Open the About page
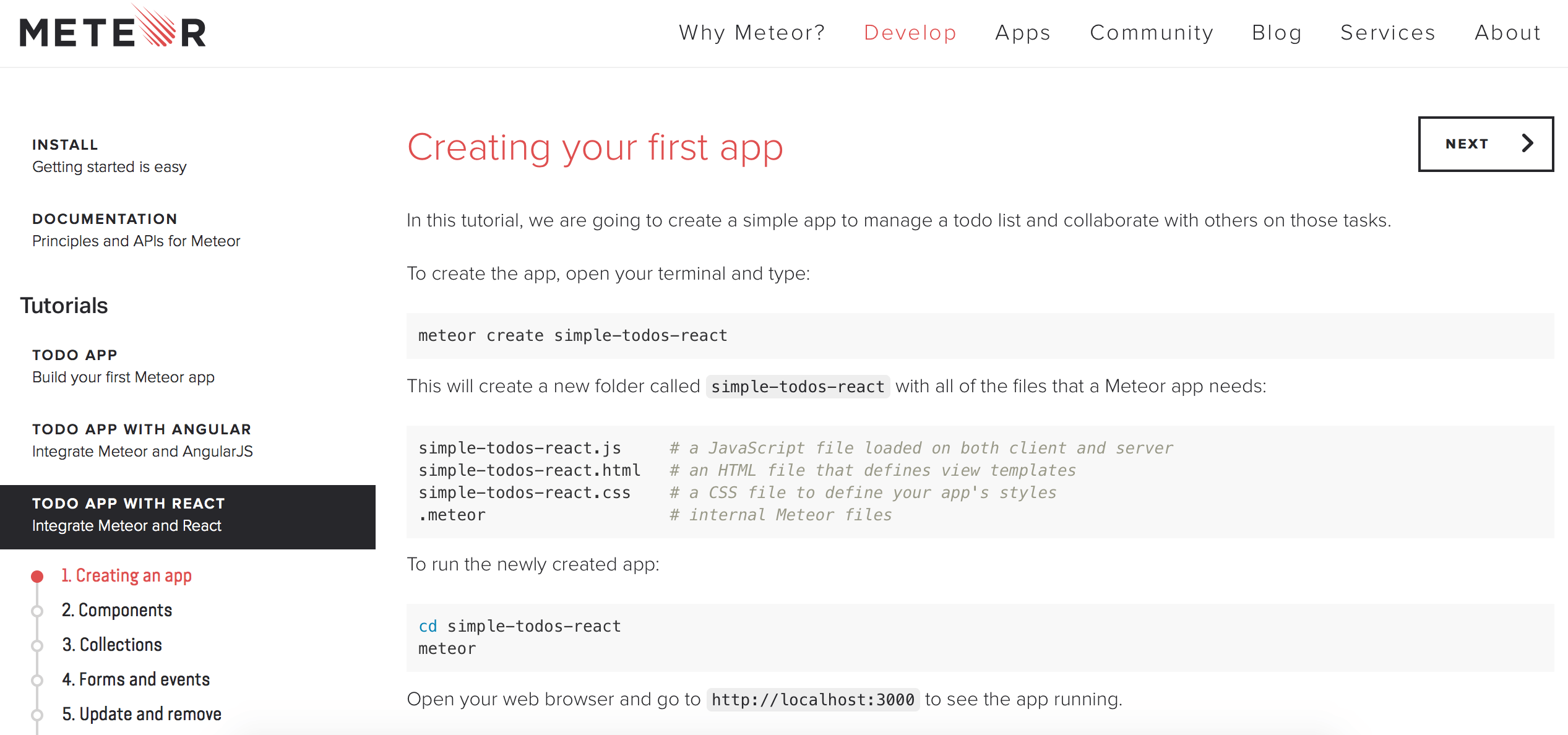1568x735 pixels. 1507,32
